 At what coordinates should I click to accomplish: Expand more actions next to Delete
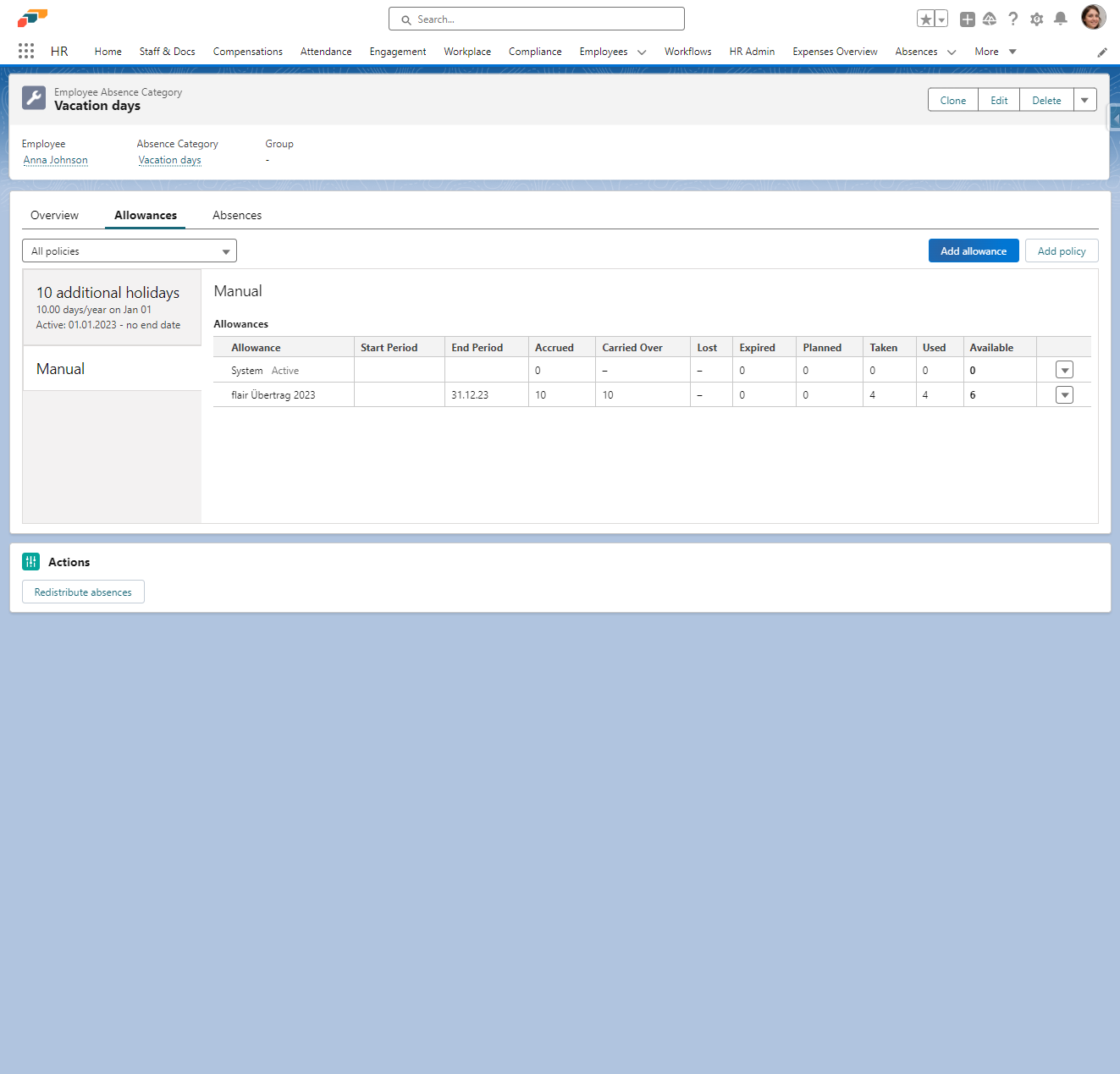tap(1084, 100)
